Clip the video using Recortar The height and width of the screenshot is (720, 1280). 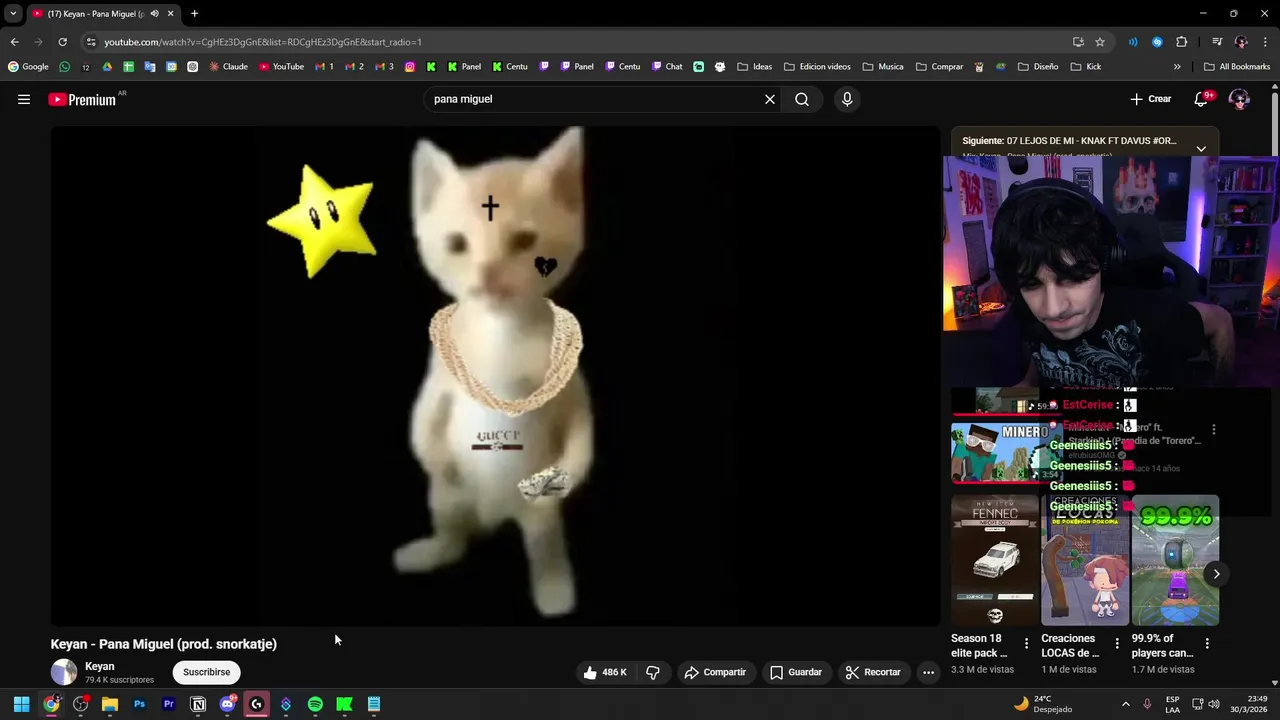[873, 672]
